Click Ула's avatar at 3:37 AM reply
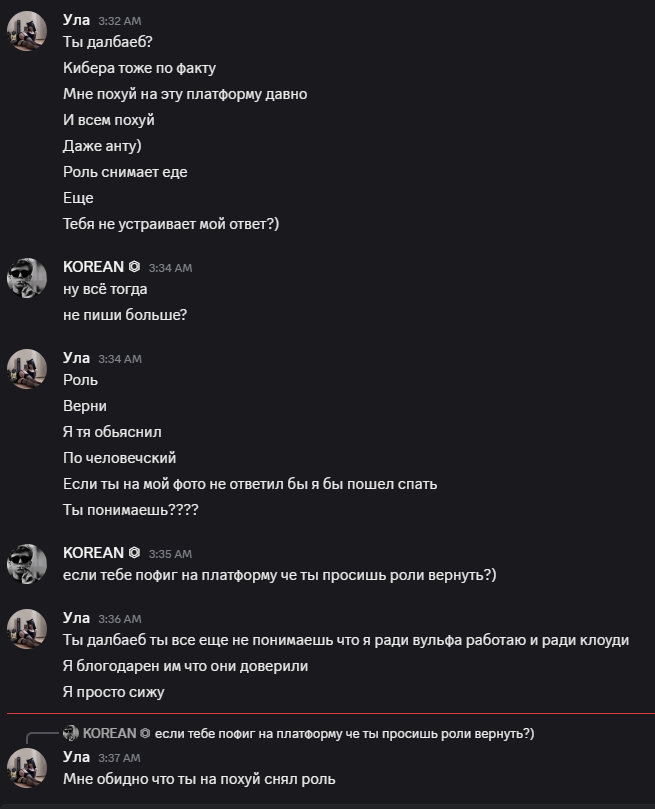The height and width of the screenshot is (809, 655). [x=27, y=768]
